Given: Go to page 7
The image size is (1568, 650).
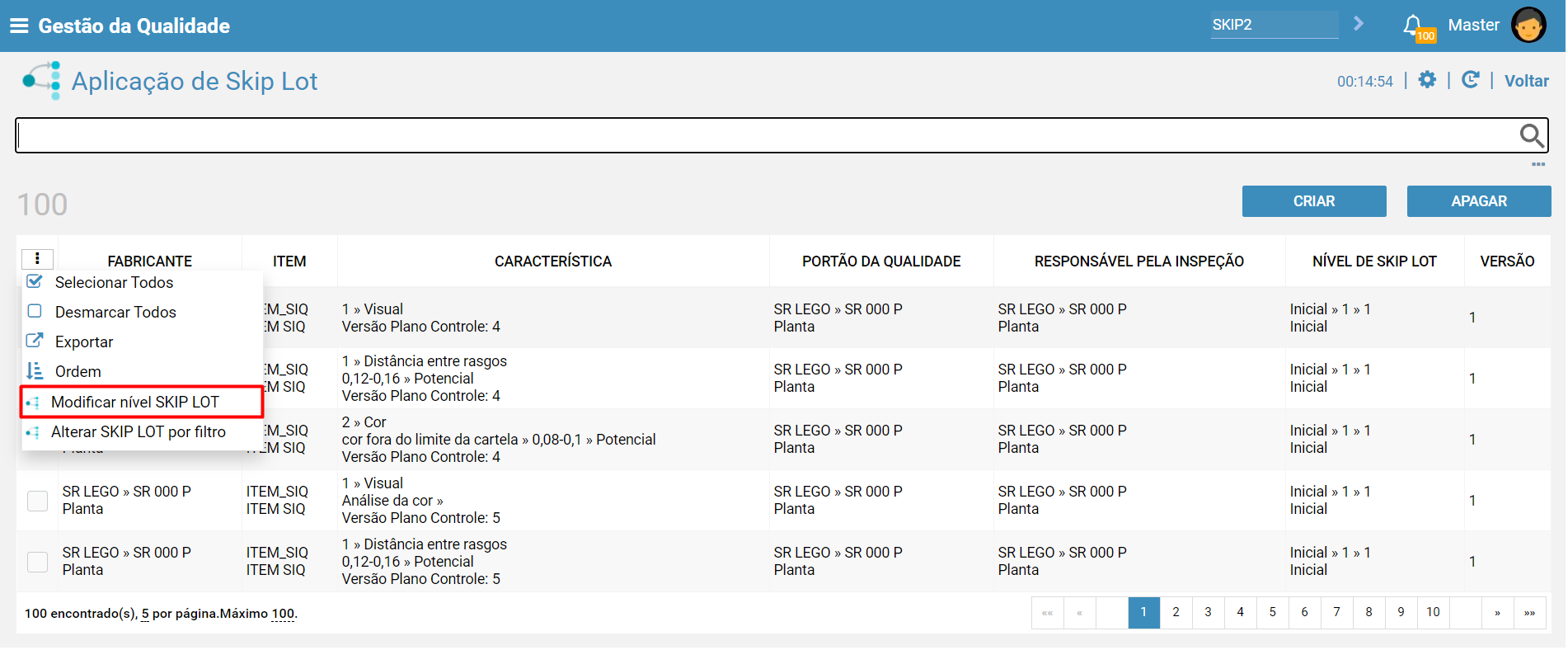Looking at the screenshot, I should [1336, 612].
